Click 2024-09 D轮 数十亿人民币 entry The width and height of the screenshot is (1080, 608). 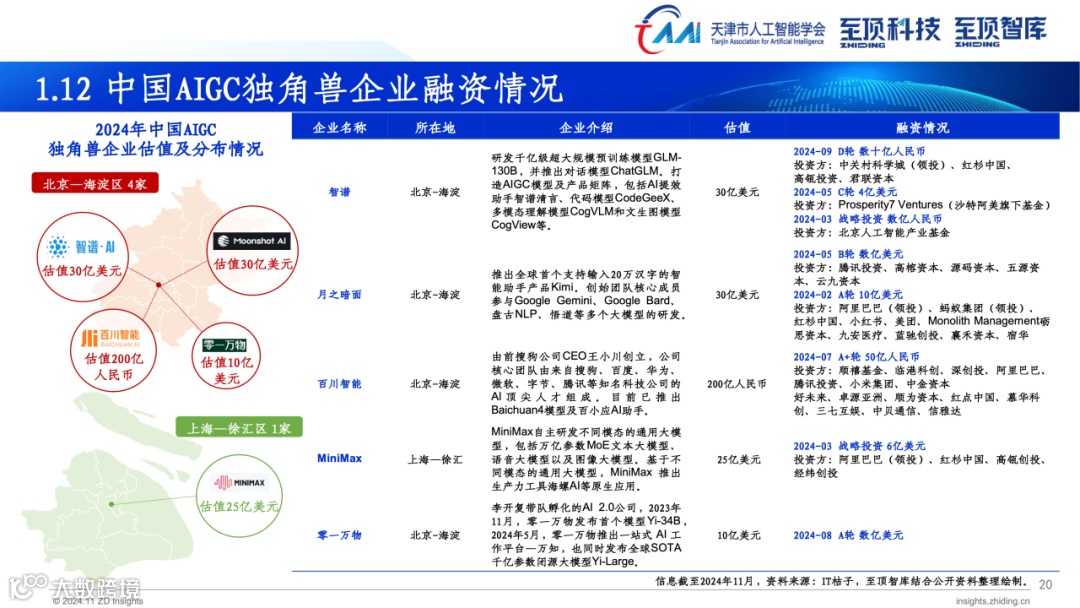point(860,151)
